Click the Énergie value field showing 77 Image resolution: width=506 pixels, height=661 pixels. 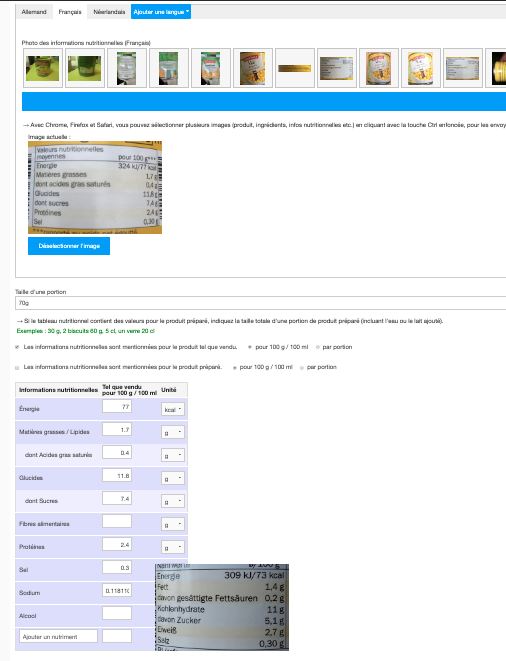(117, 406)
